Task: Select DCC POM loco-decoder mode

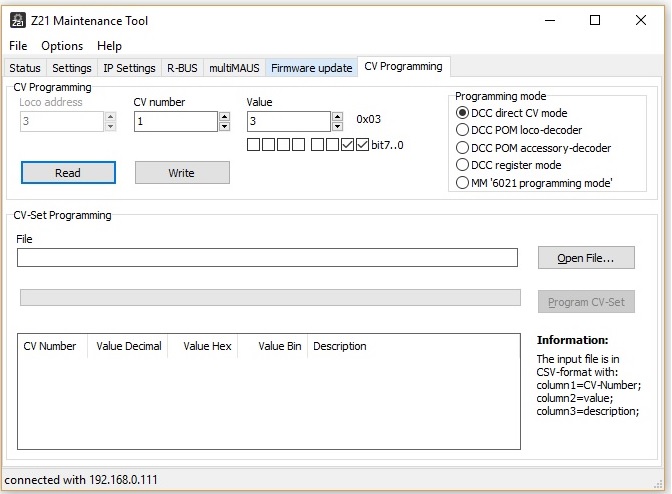Action: click(462, 130)
